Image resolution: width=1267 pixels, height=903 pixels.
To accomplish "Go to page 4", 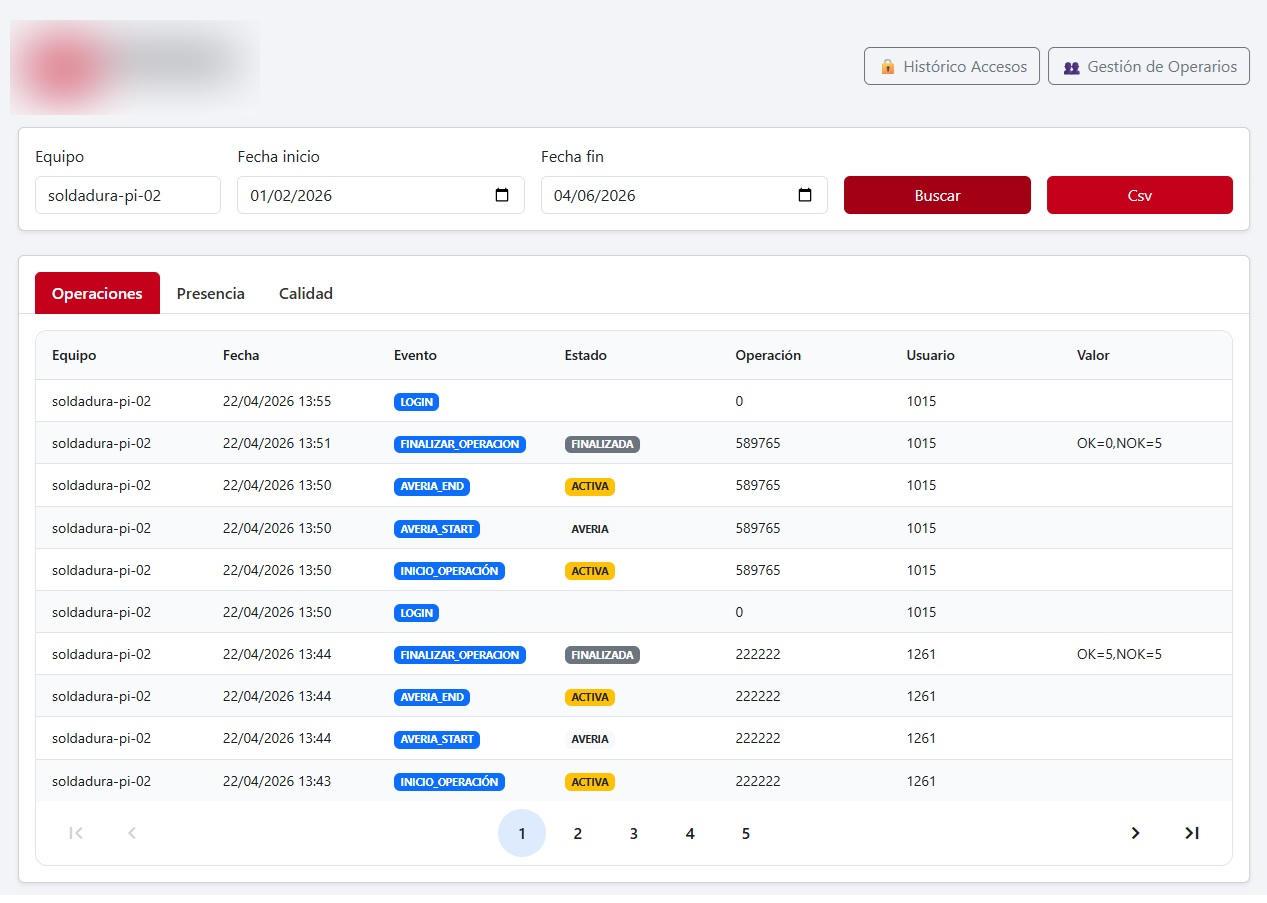I will point(690,833).
